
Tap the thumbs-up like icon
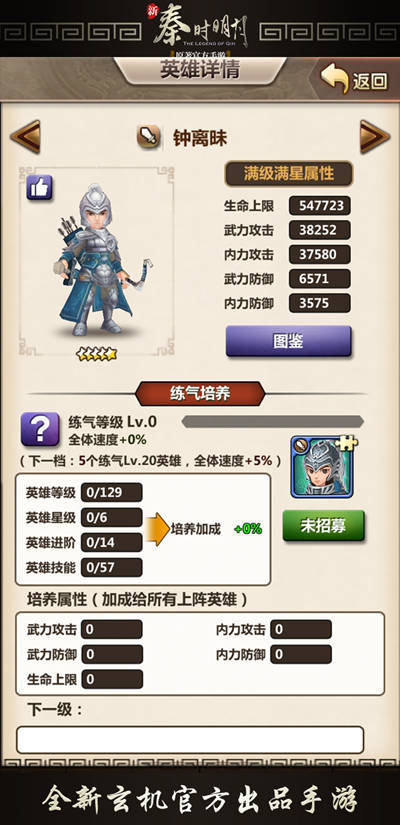pyautogui.click(x=39, y=187)
